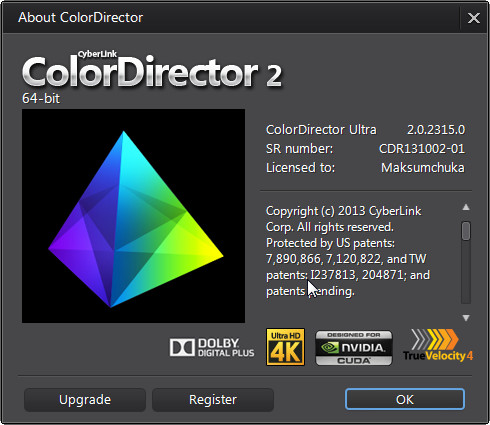Click the About ColorDirector title text

pyautogui.click(x=80, y=17)
